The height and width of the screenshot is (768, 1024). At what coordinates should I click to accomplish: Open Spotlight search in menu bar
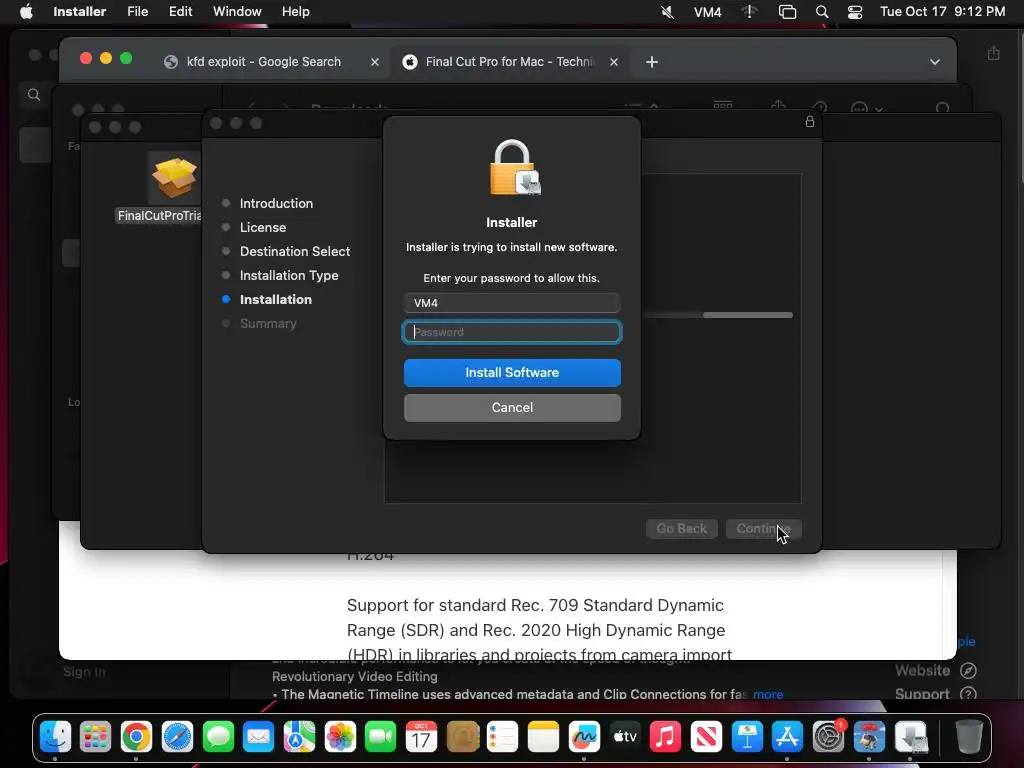pyautogui.click(x=822, y=12)
